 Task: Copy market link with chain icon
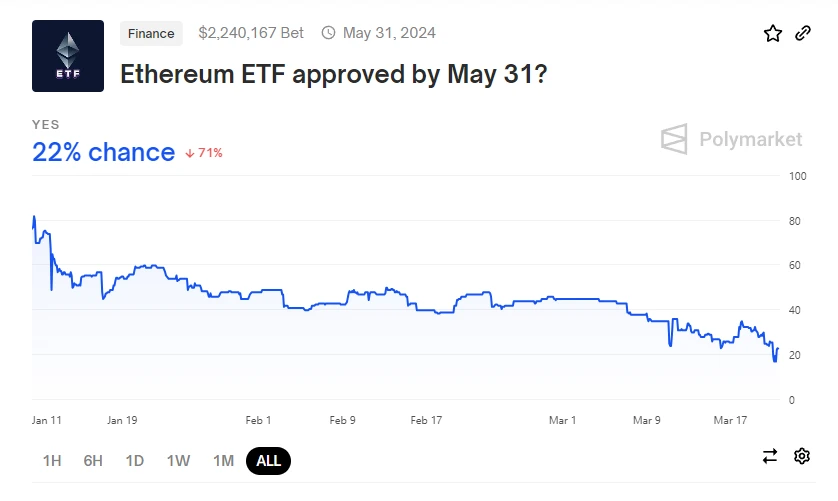802,34
